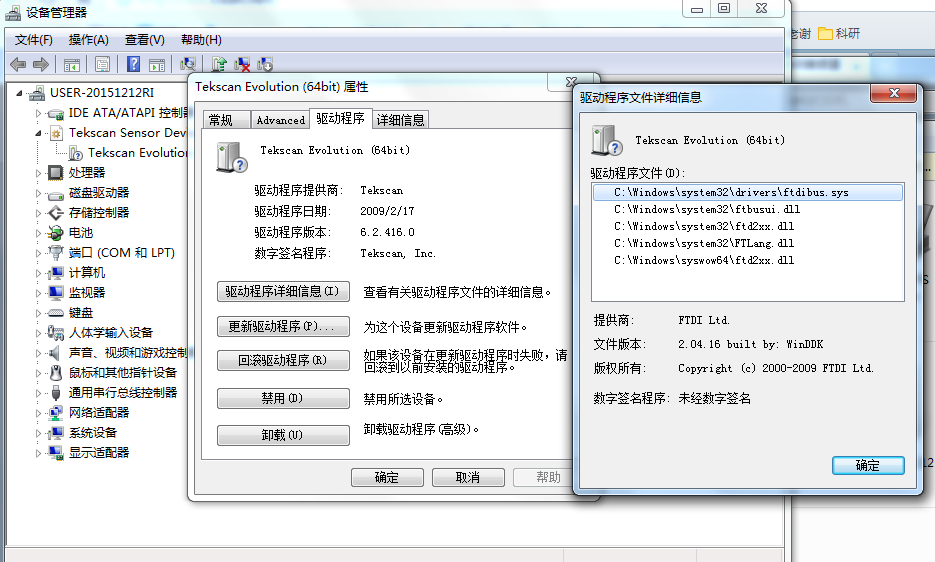This screenshot has height=562, width=935.
Task: Click the 卸载(U) button
Action: (283, 435)
